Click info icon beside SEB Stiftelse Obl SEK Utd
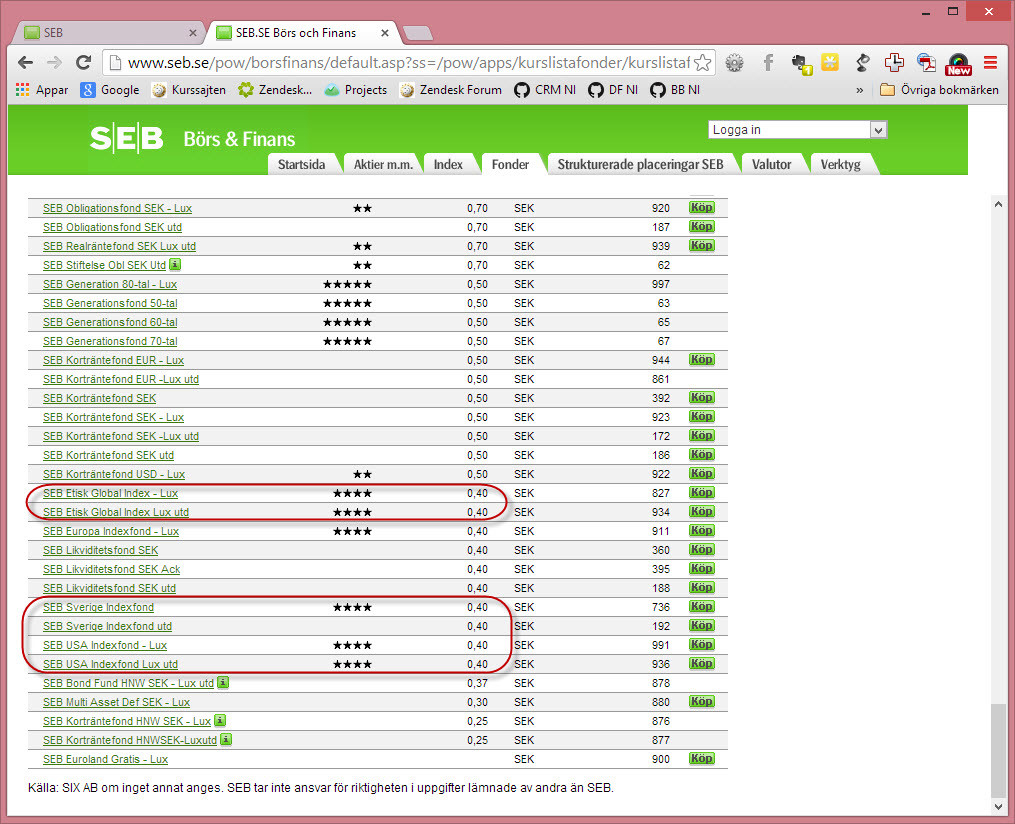The height and width of the screenshot is (824, 1015). (x=175, y=265)
